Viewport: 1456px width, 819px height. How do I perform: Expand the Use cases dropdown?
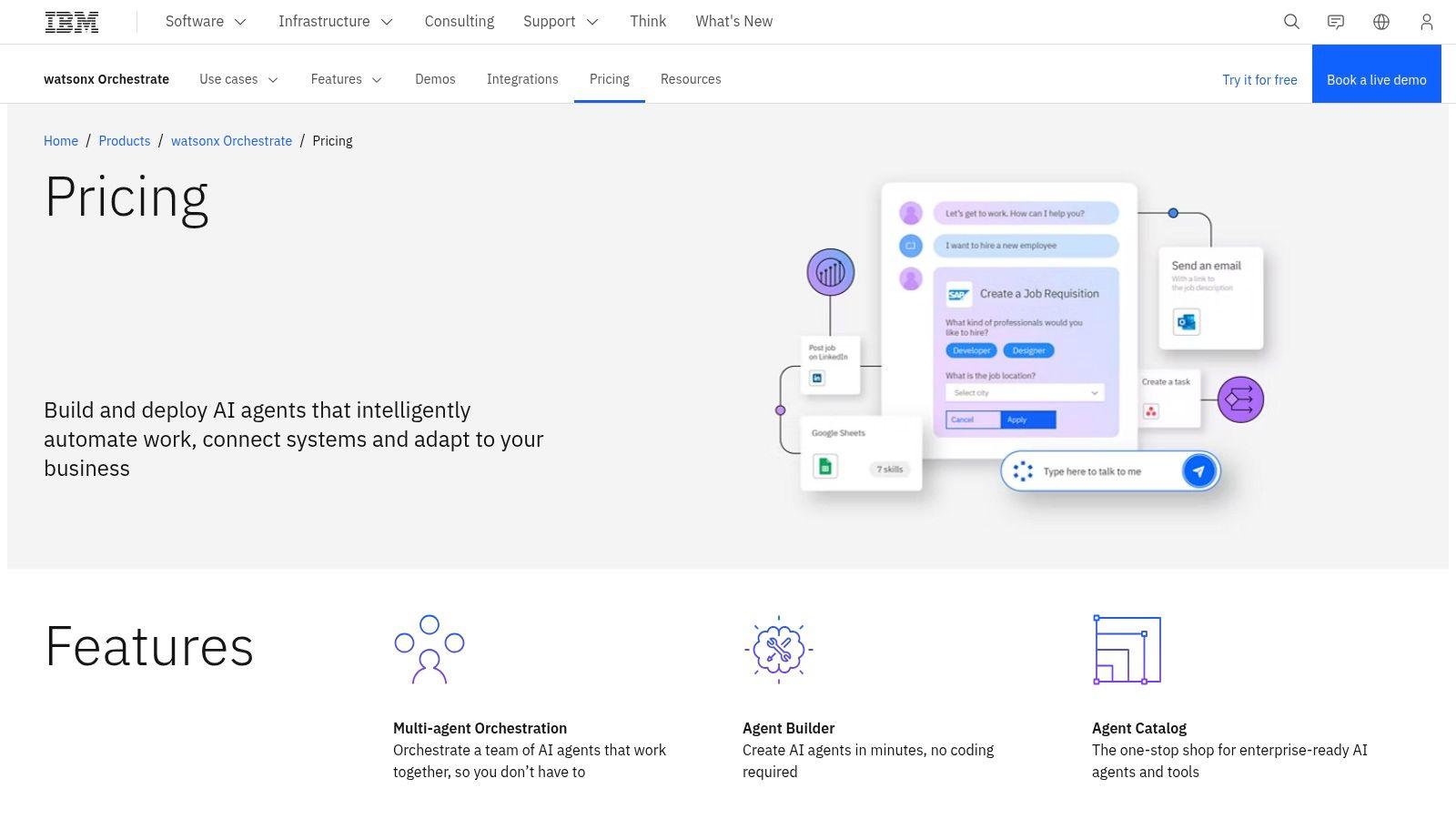[x=239, y=79]
